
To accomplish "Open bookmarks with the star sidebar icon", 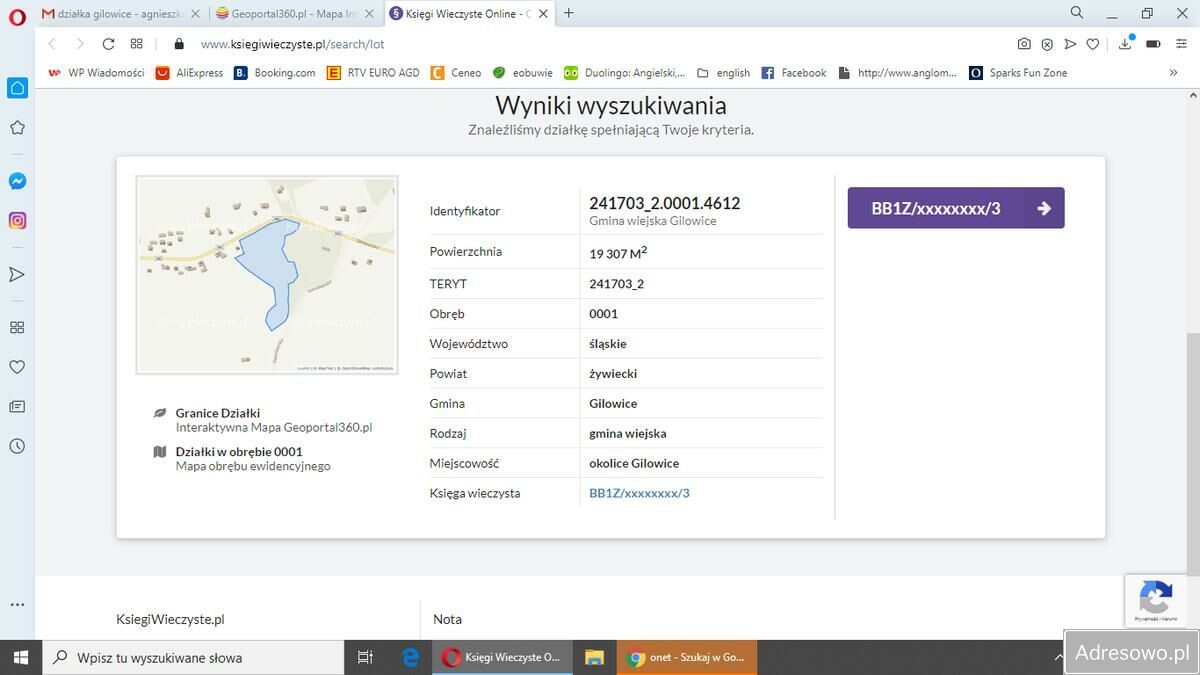I will (x=16, y=127).
